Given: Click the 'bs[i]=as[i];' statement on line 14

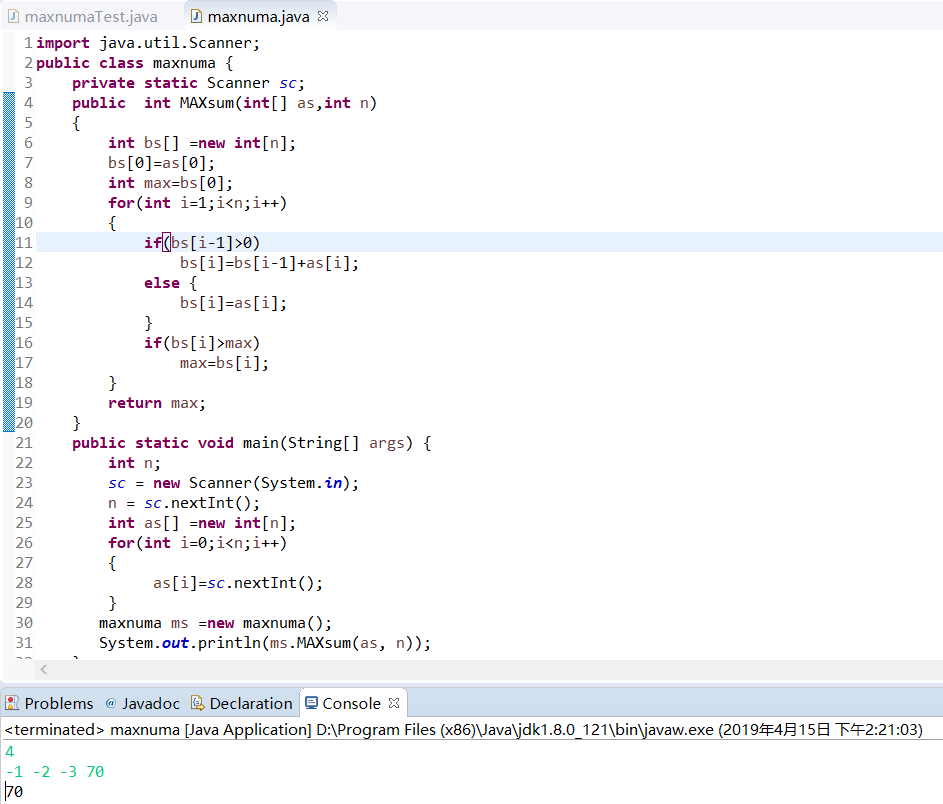Looking at the screenshot, I should point(233,303).
